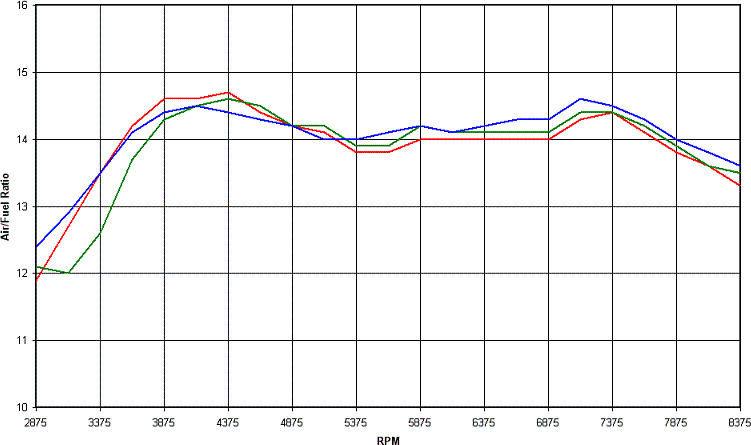Click the 16 value on vertical axis

[x=23, y=6]
